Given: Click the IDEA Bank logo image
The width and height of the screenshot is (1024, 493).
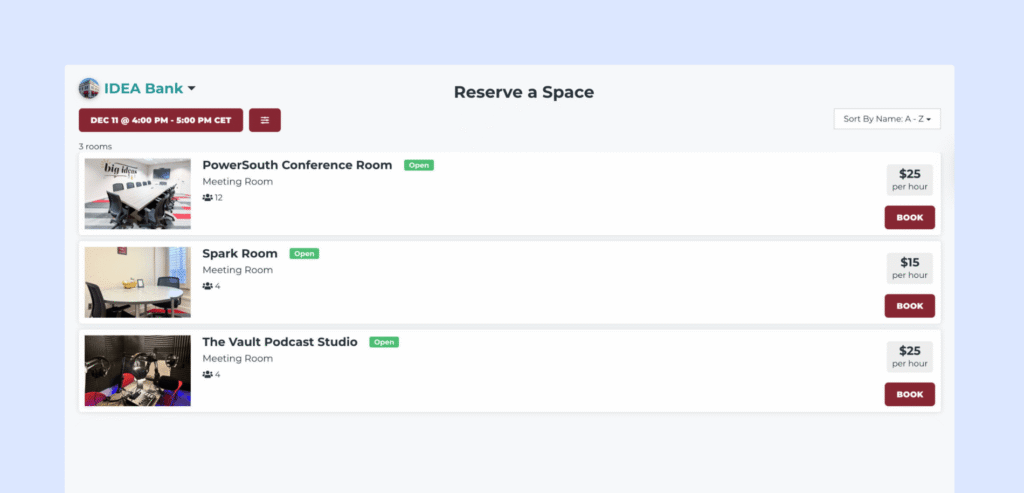Looking at the screenshot, I should coord(89,88).
